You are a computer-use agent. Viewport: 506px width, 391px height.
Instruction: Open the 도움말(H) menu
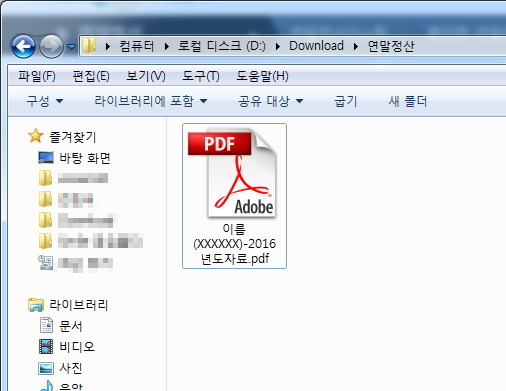coord(262,76)
